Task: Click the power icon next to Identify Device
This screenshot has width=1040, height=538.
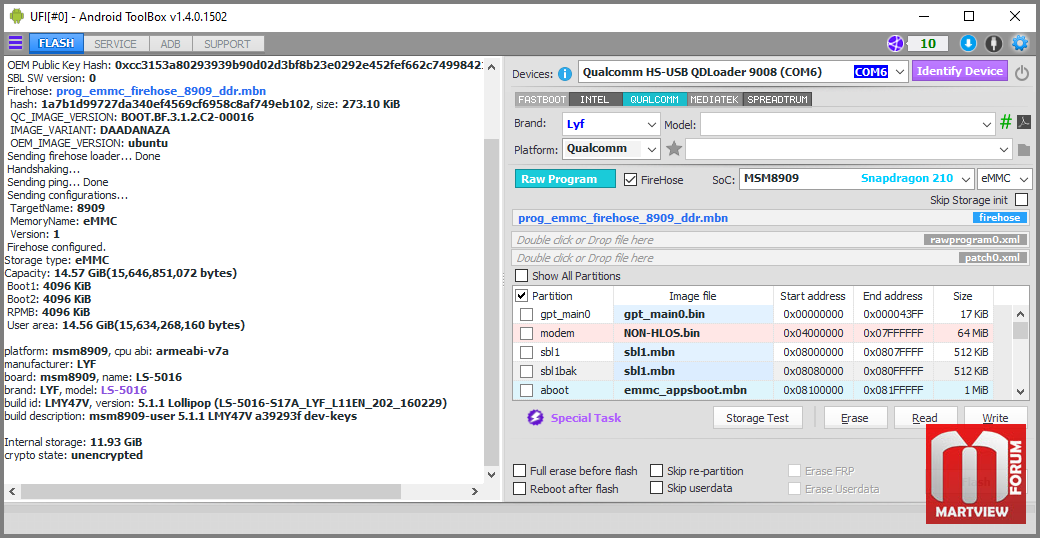Action: [1022, 72]
